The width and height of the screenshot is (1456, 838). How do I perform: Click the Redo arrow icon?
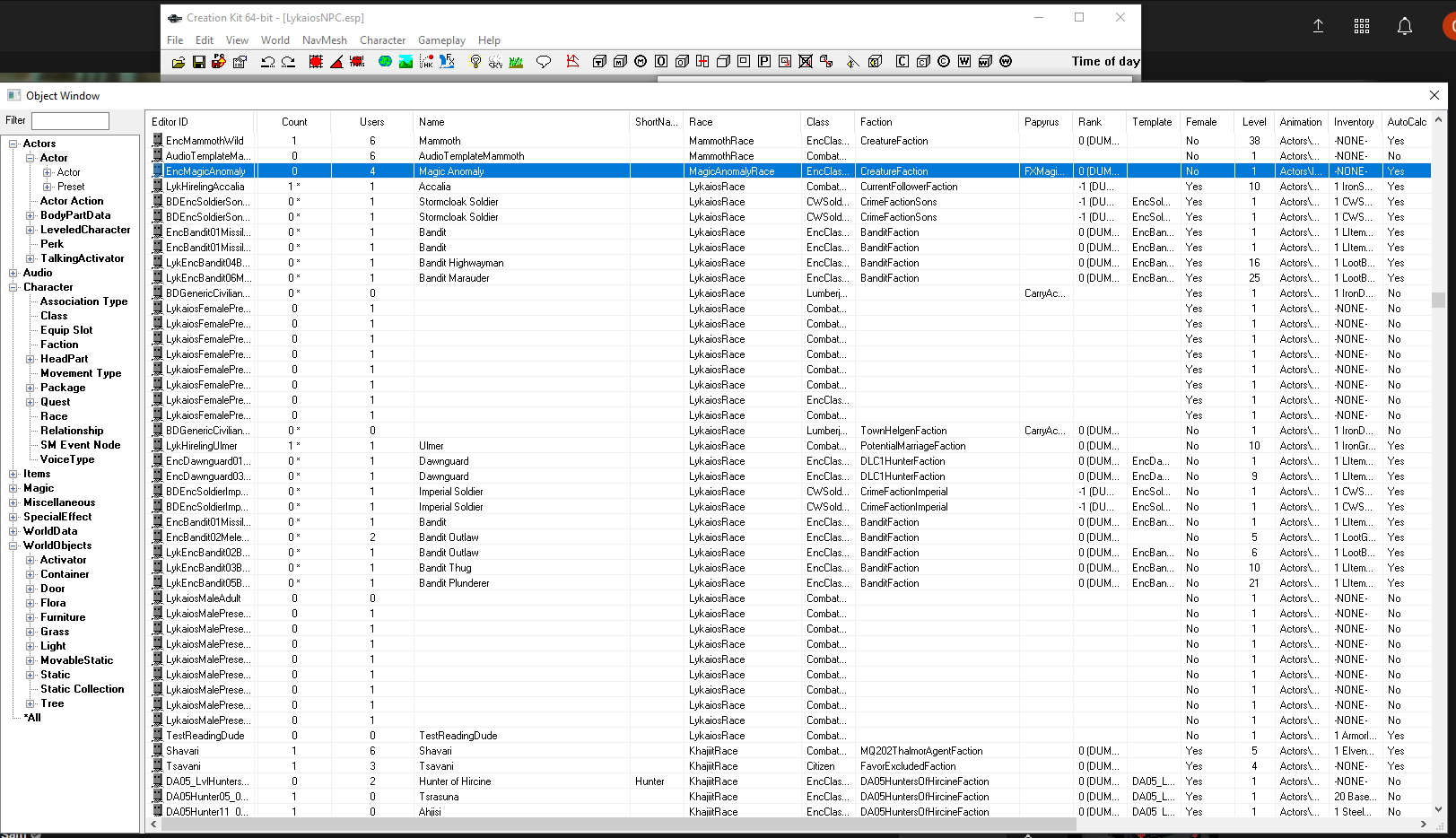[288, 62]
